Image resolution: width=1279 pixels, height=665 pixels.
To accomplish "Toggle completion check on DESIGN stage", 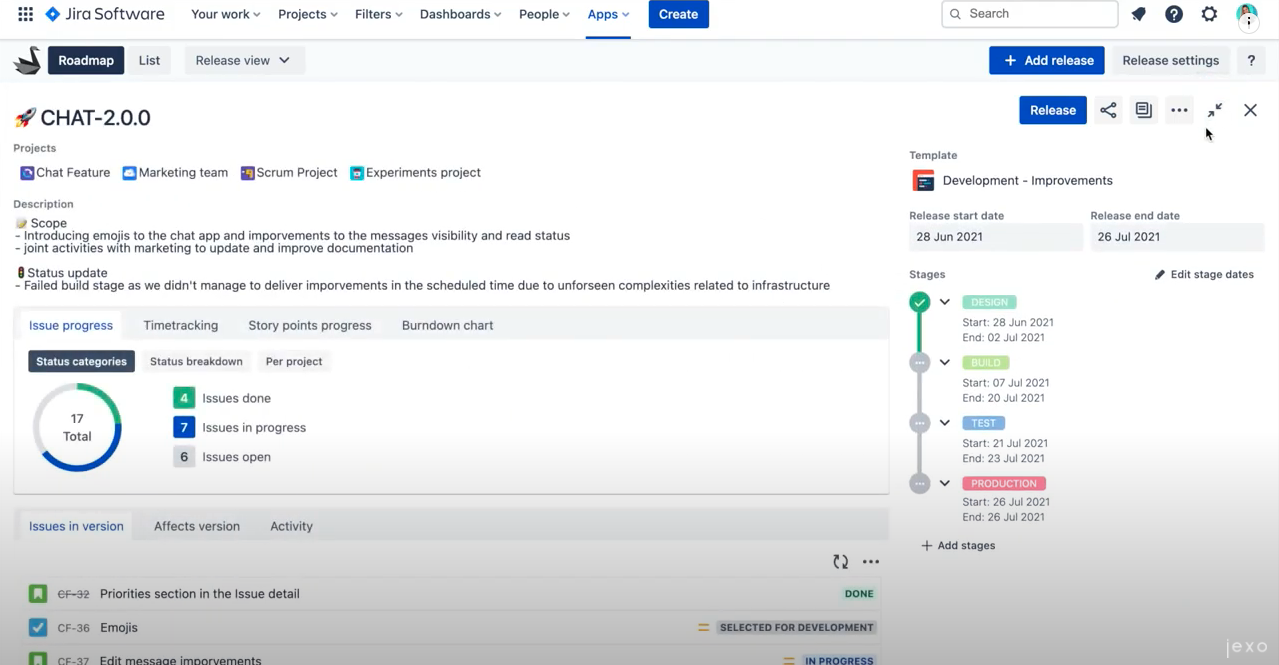I will coord(920,299).
